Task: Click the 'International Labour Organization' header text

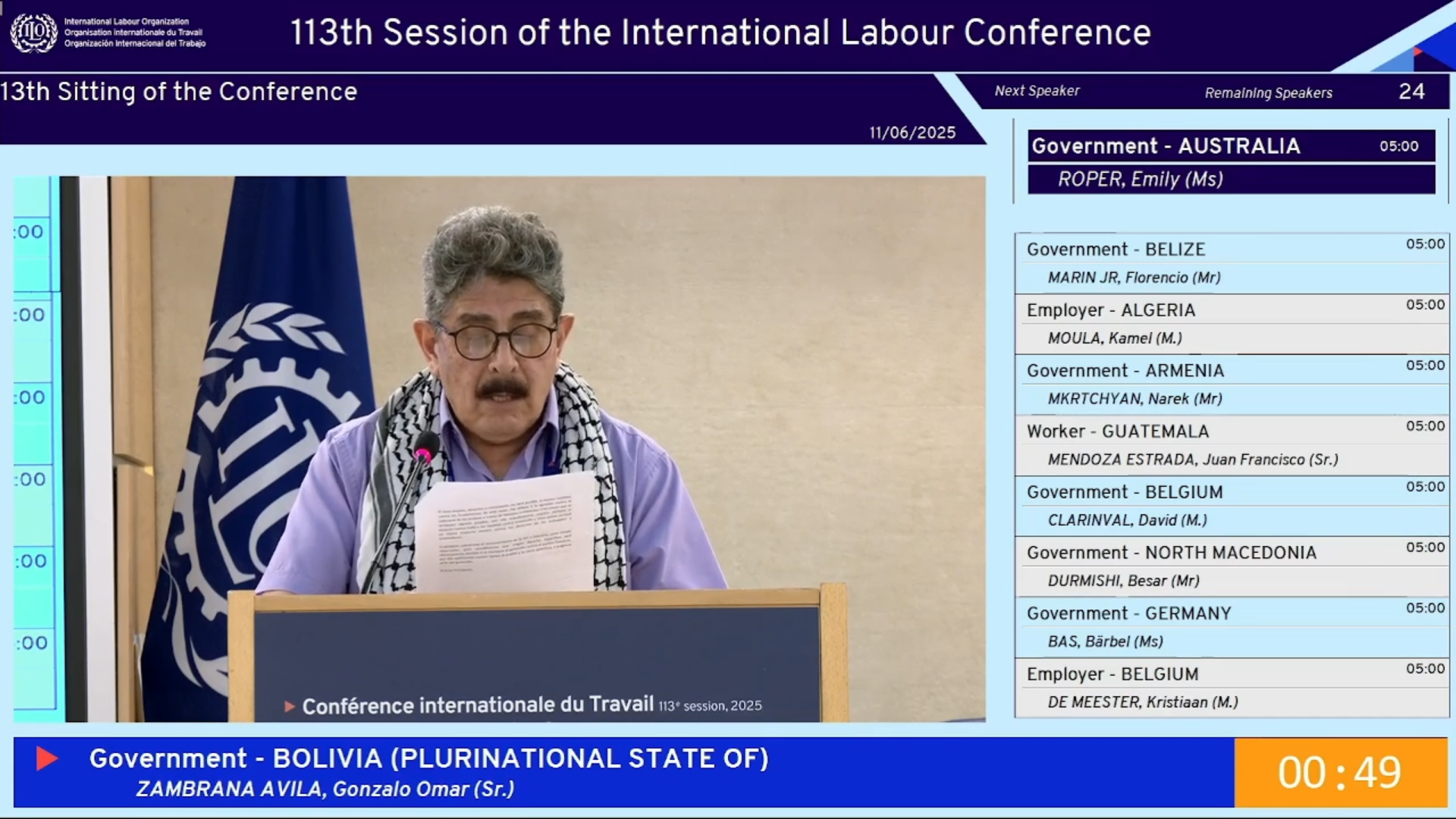Action: pyautogui.click(x=127, y=21)
